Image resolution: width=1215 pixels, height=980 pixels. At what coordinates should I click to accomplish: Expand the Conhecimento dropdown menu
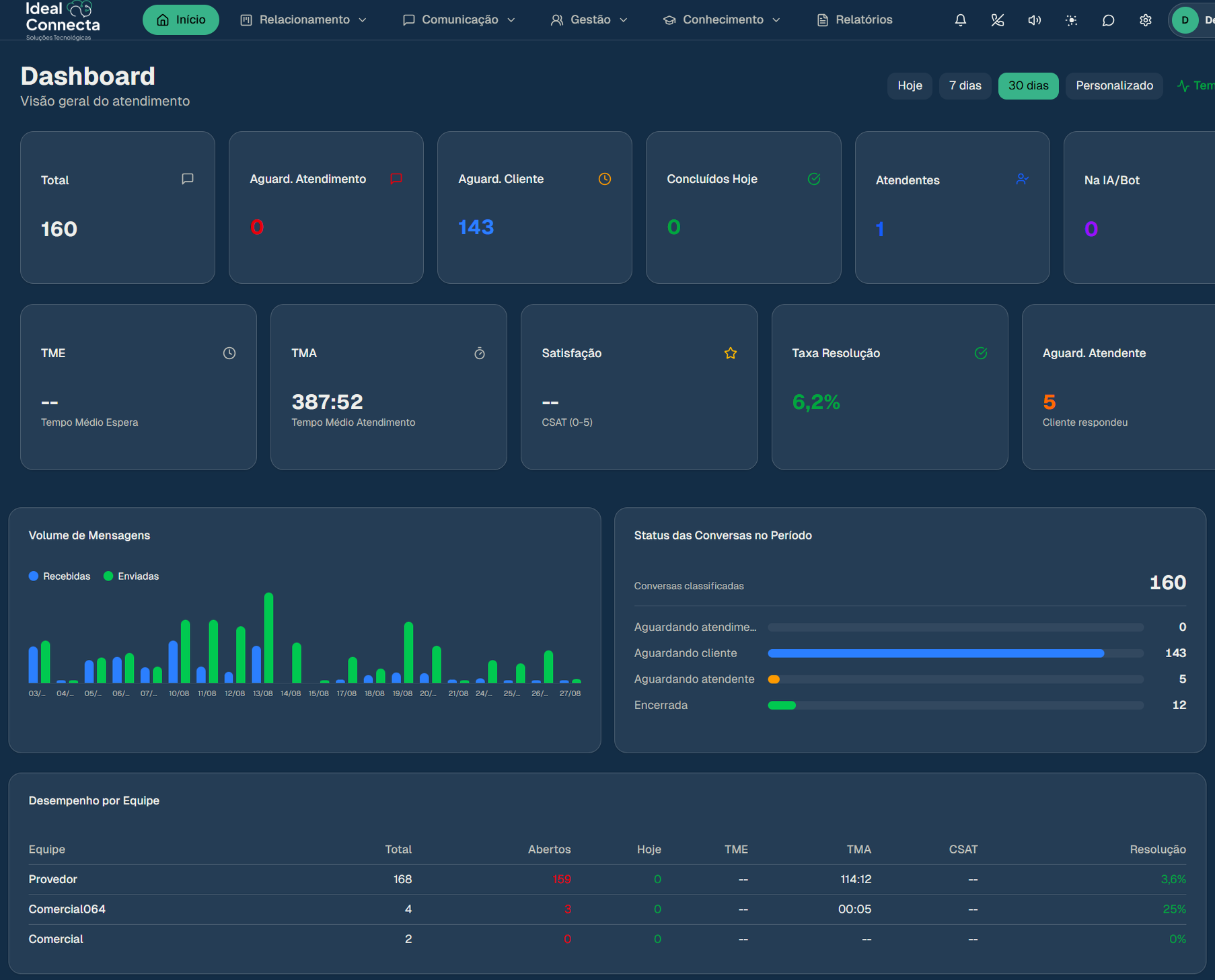tap(722, 20)
